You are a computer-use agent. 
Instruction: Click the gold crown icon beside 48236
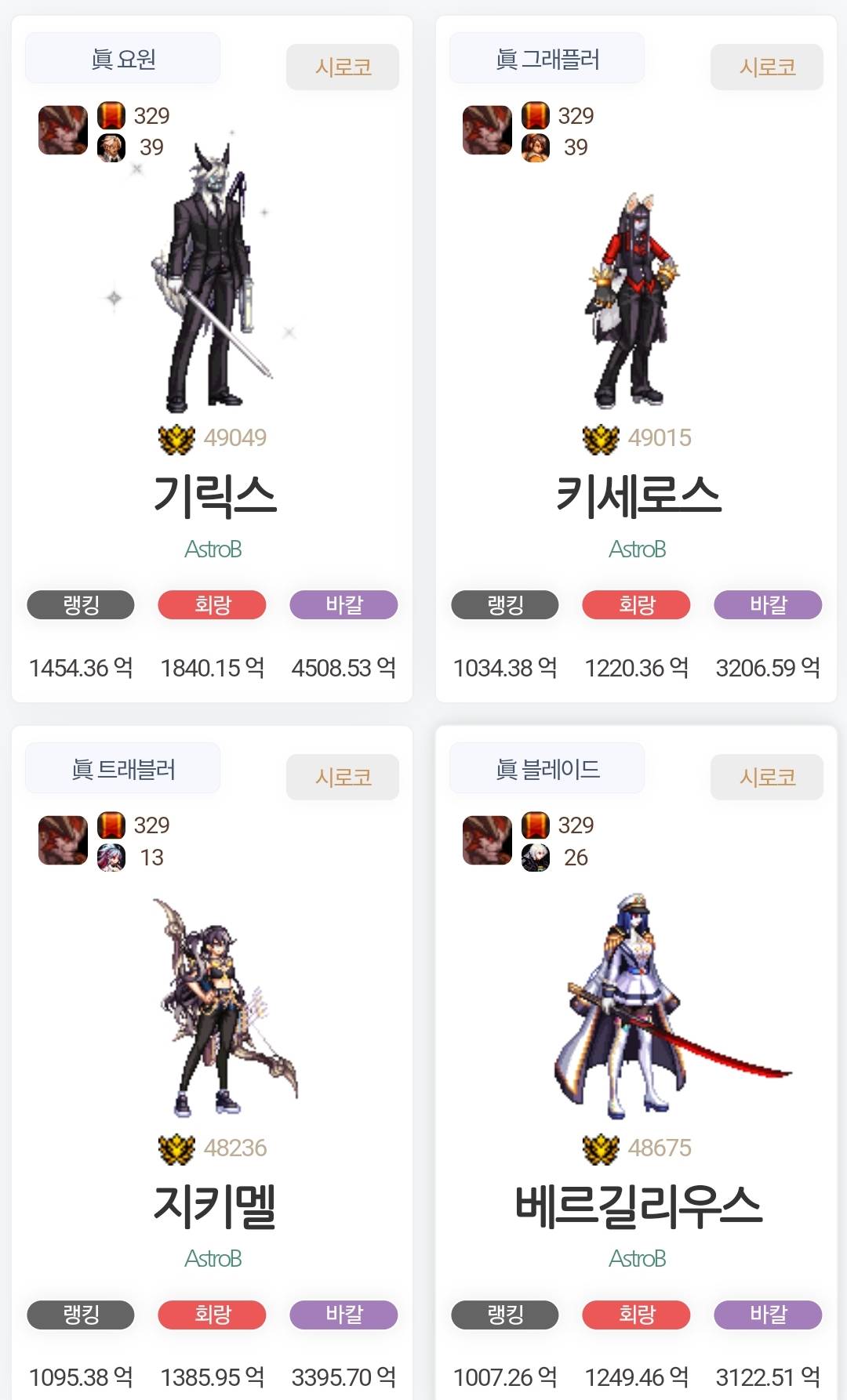(x=176, y=1149)
